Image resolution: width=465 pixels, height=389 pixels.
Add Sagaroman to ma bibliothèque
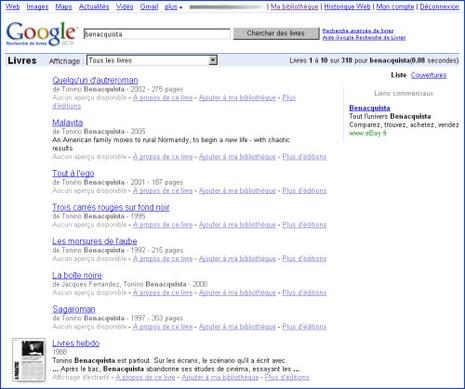(x=237, y=327)
